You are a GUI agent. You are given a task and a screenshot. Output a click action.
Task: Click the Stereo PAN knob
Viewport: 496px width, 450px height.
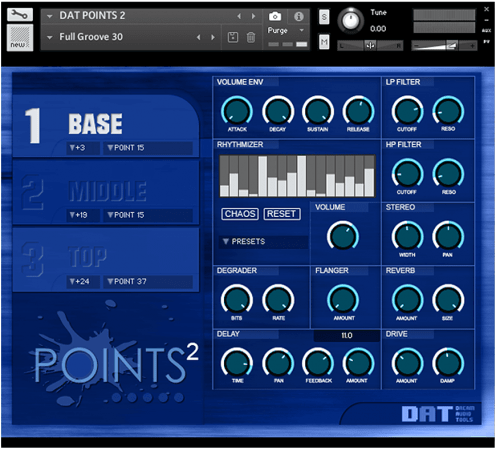[448, 236]
